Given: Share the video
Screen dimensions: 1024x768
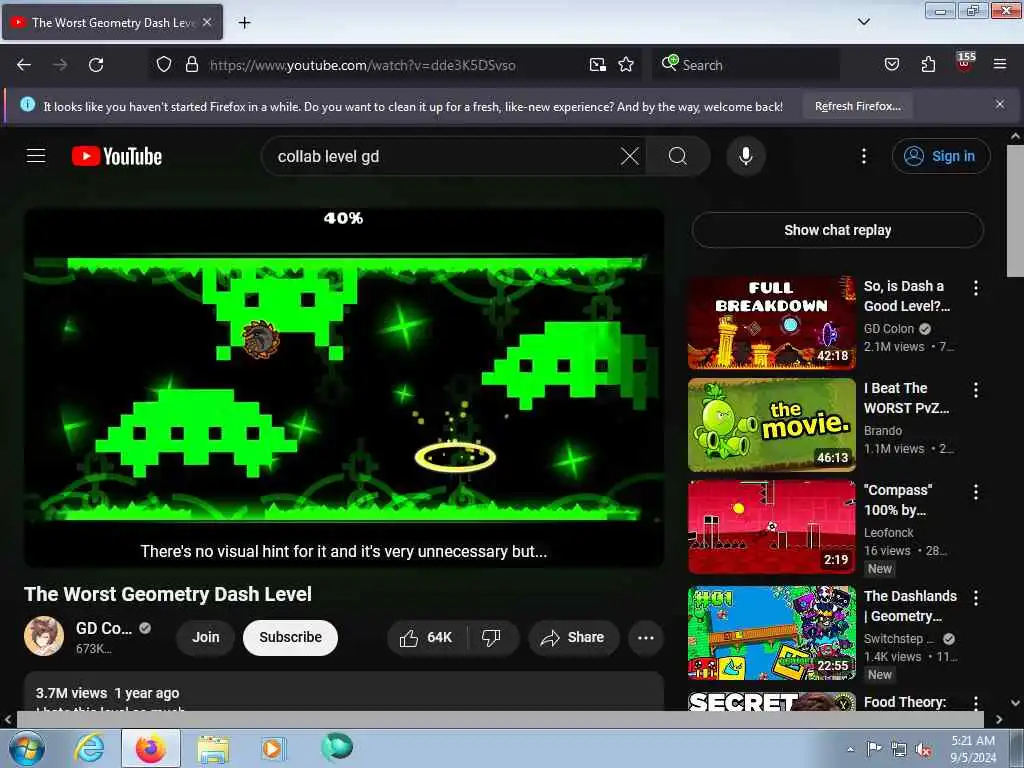Looking at the screenshot, I should pos(573,637).
